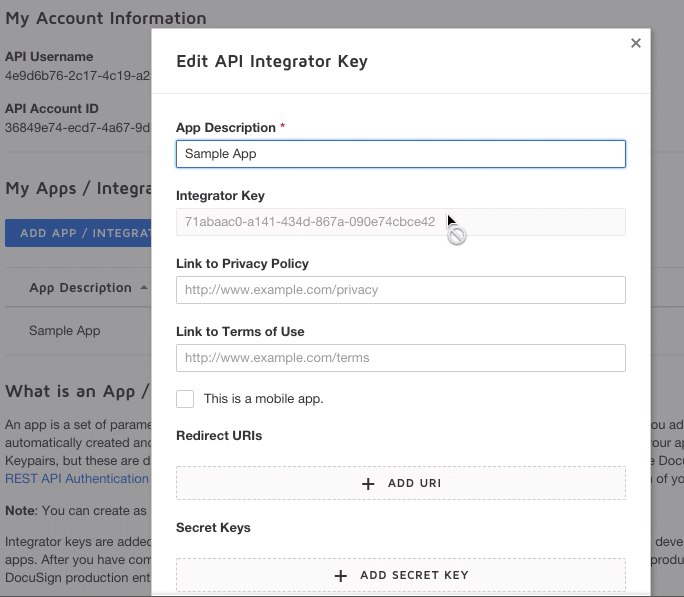Sort by the App Description column arrow
The height and width of the screenshot is (597, 684).
pyautogui.click(x=143, y=288)
